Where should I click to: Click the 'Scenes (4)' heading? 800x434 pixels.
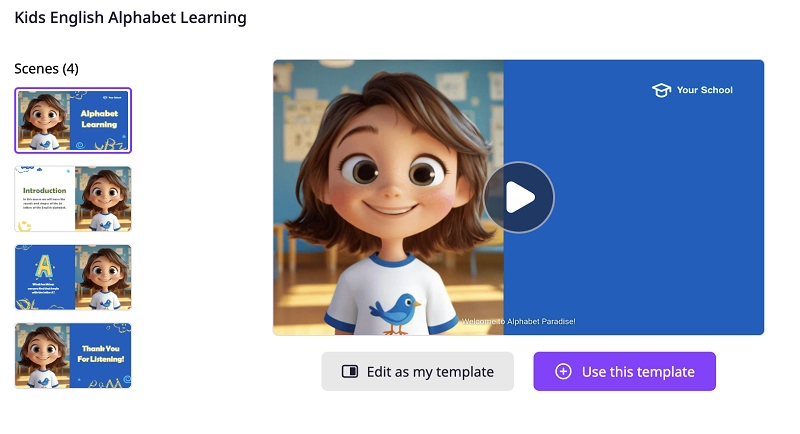[46, 69]
